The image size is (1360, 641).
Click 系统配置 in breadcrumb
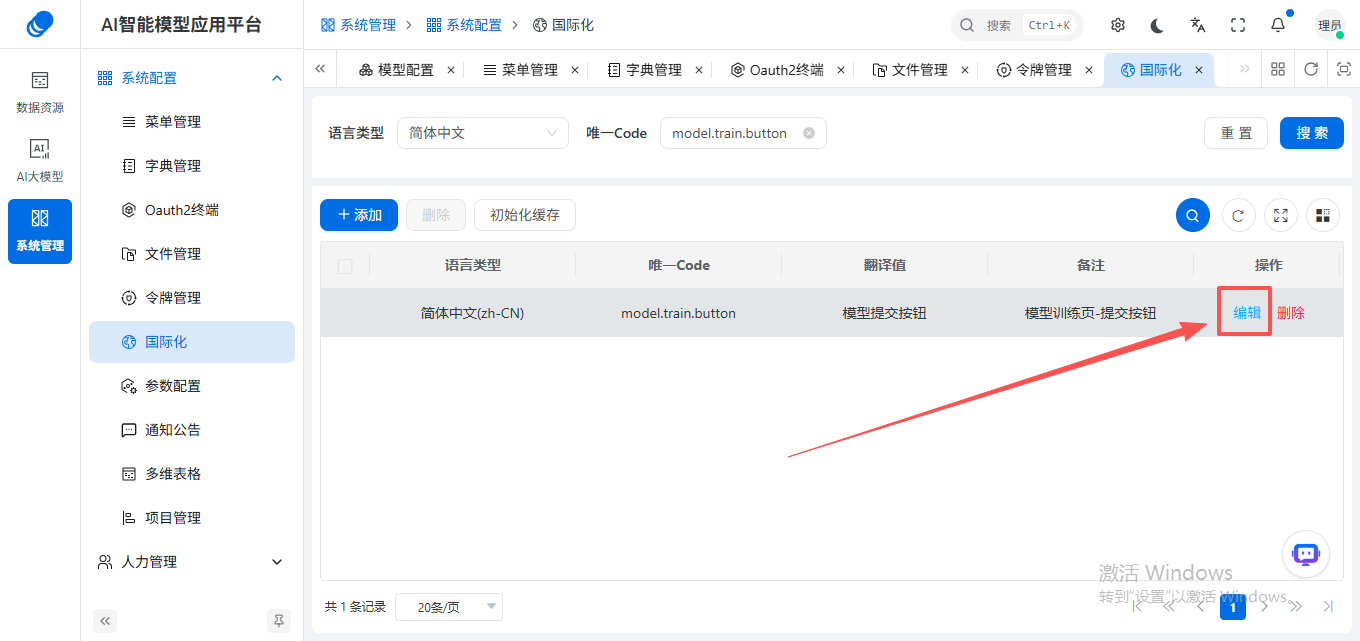coord(465,25)
